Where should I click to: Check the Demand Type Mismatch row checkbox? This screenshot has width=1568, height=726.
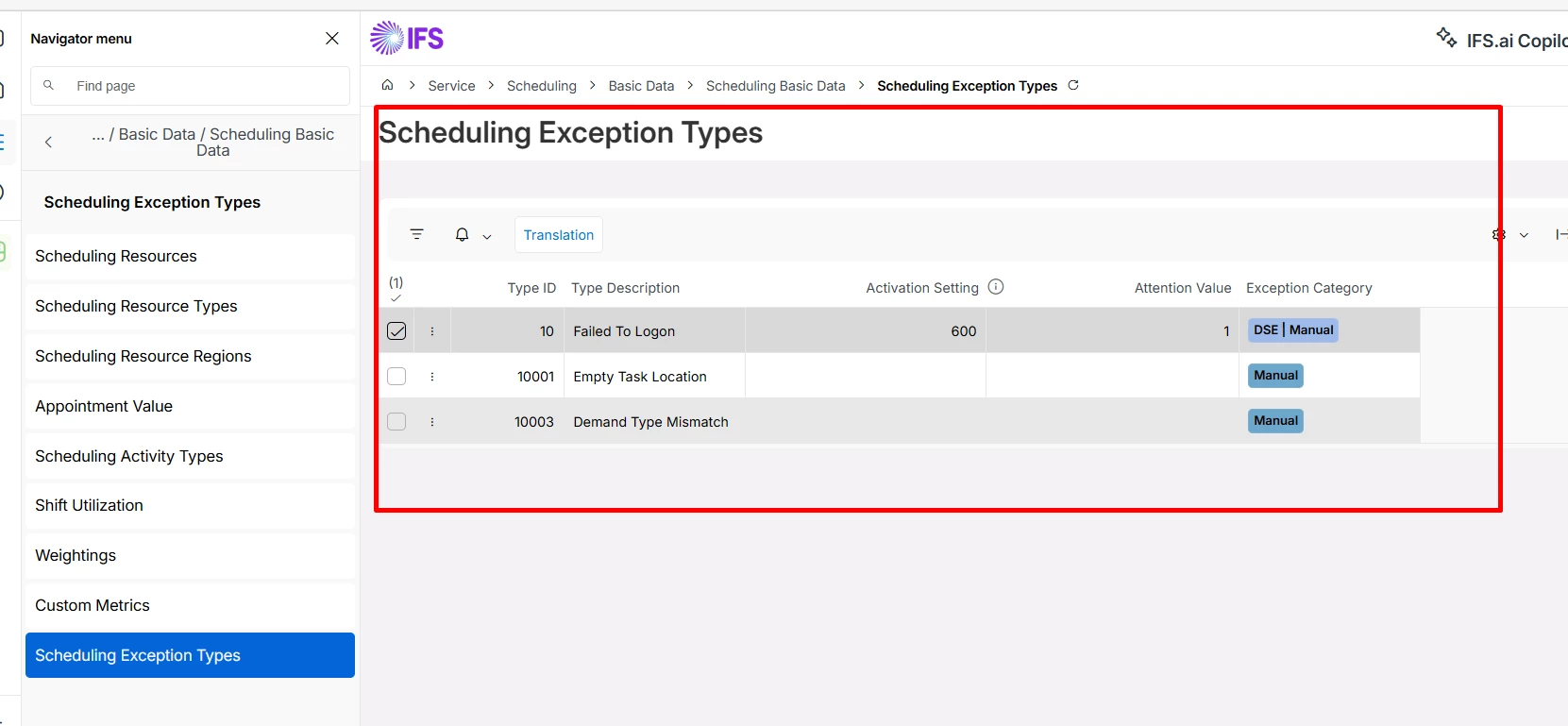396,422
